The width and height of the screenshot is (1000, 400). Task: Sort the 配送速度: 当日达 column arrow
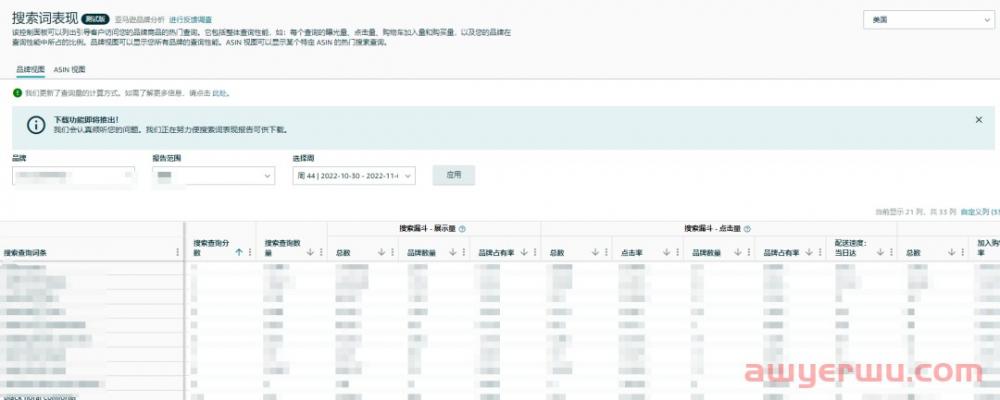coord(881,253)
